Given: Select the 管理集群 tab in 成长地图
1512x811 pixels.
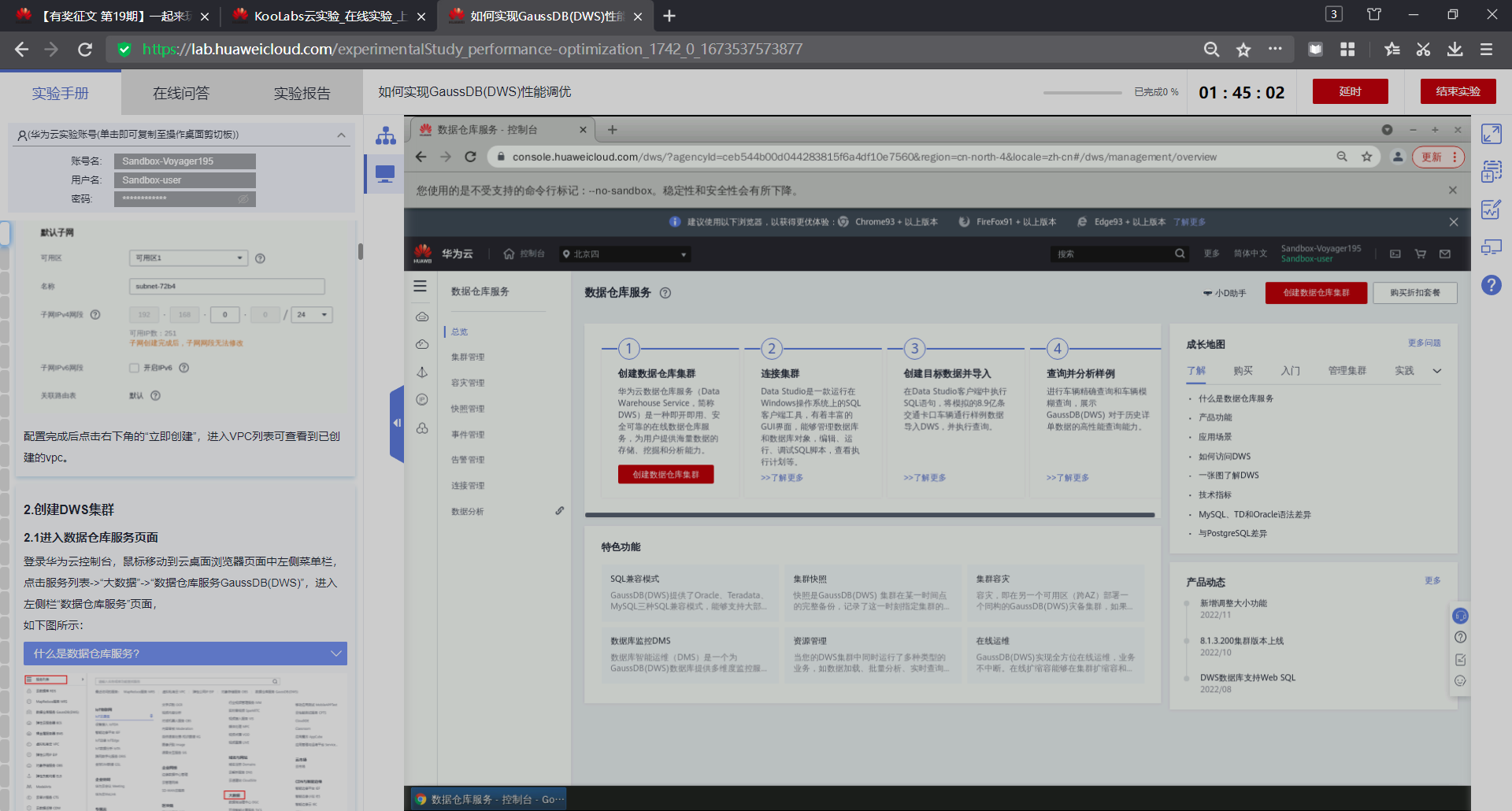Looking at the screenshot, I should point(1347,371).
